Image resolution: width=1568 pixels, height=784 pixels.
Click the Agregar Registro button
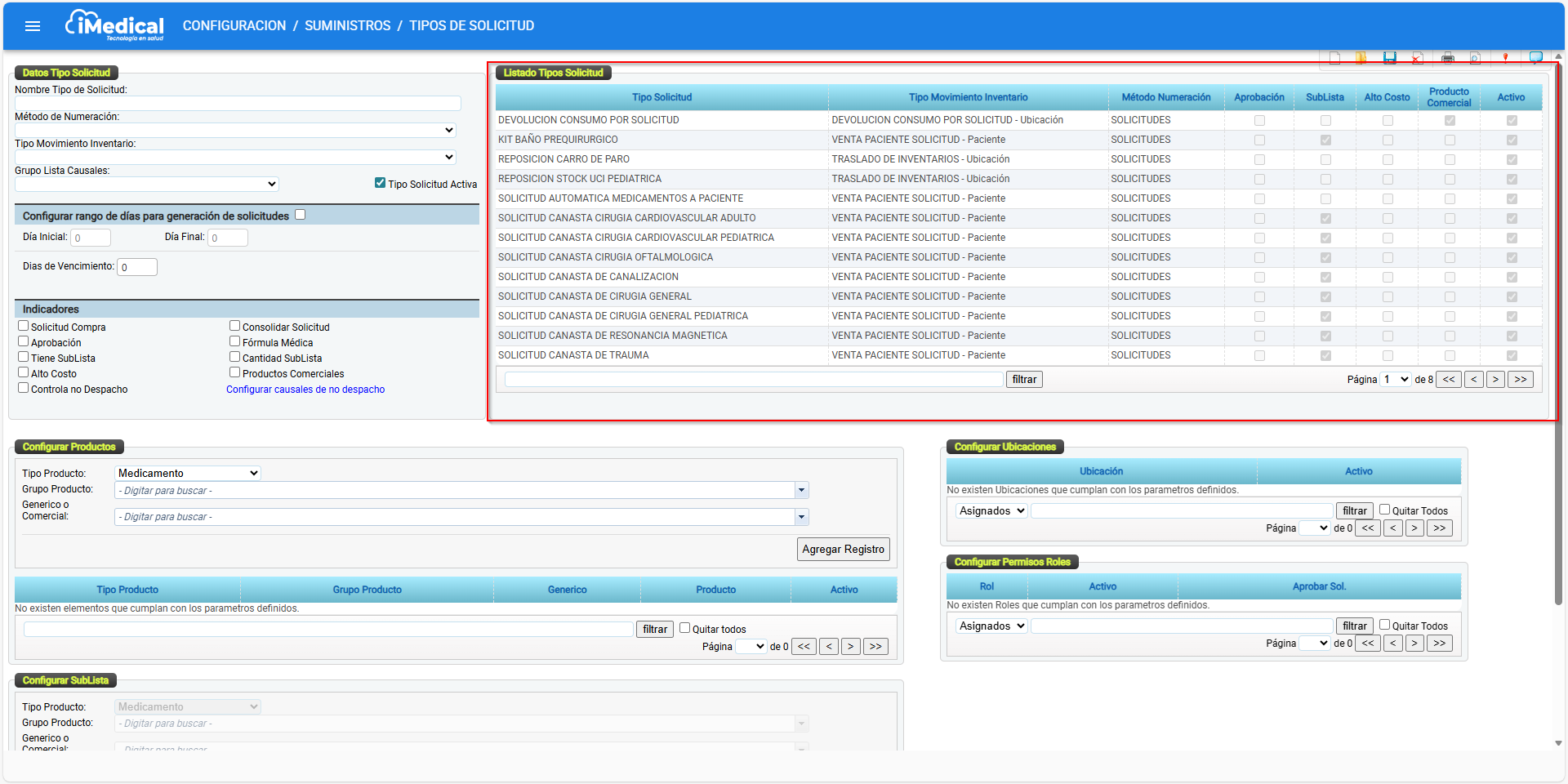pyautogui.click(x=843, y=549)
